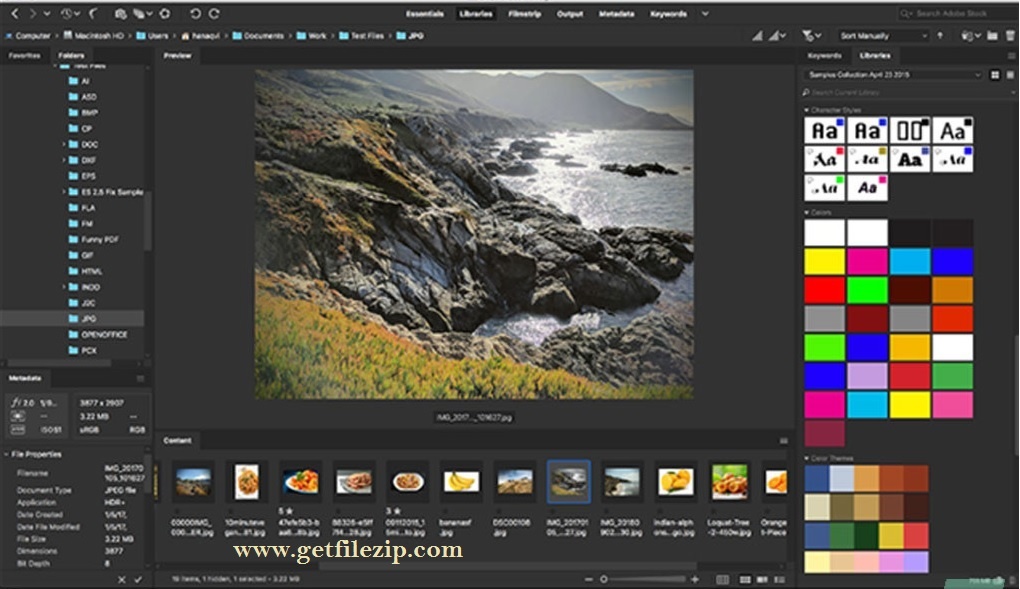Open the Sort Manually dropdown
The height and width of the screenshot is (589, 1020).
880,36
